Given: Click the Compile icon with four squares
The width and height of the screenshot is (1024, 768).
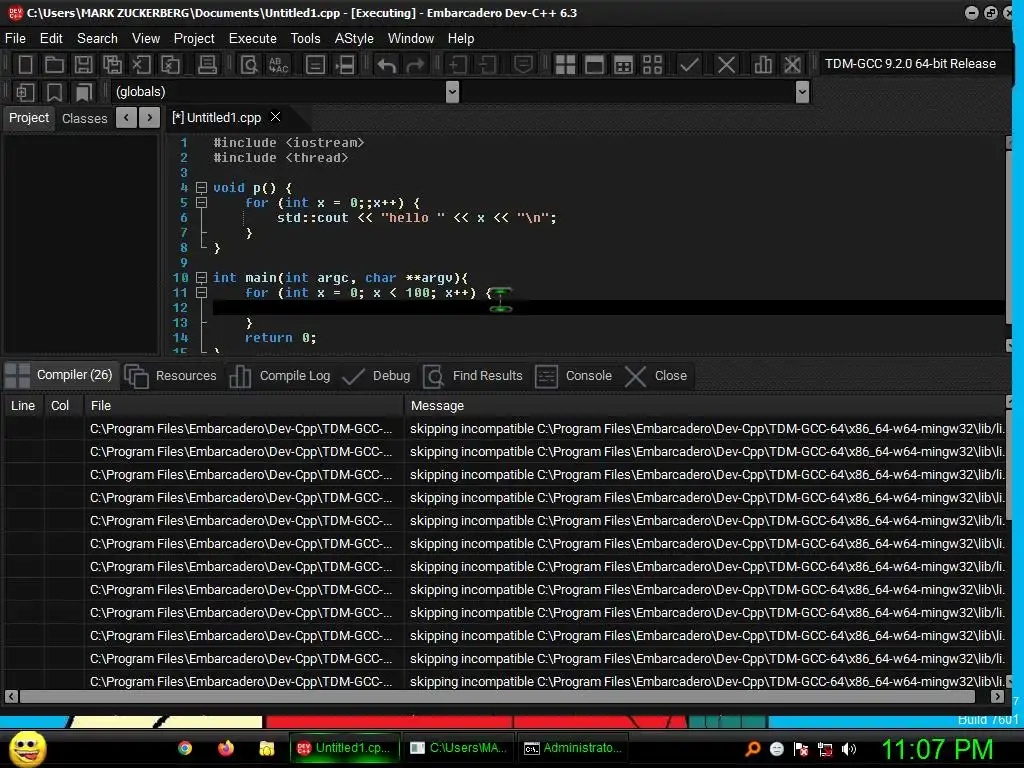Looking at the screenshot, I should tap(565, 65).
